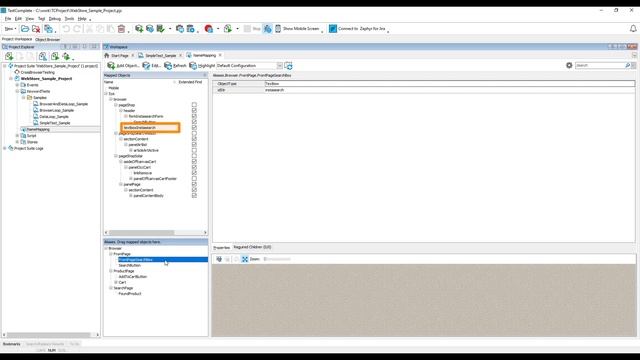Image resolution: width=640 pixels, height=360 pixels.
Task: Click the Show Mobile Screen phone icon
Action: pyautogui.click(x=278, y=29)
